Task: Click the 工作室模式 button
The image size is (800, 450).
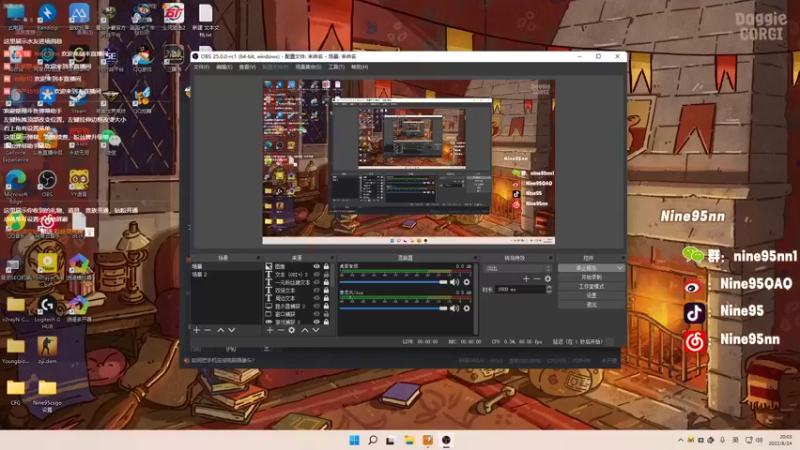Action: tap(591, 286)
